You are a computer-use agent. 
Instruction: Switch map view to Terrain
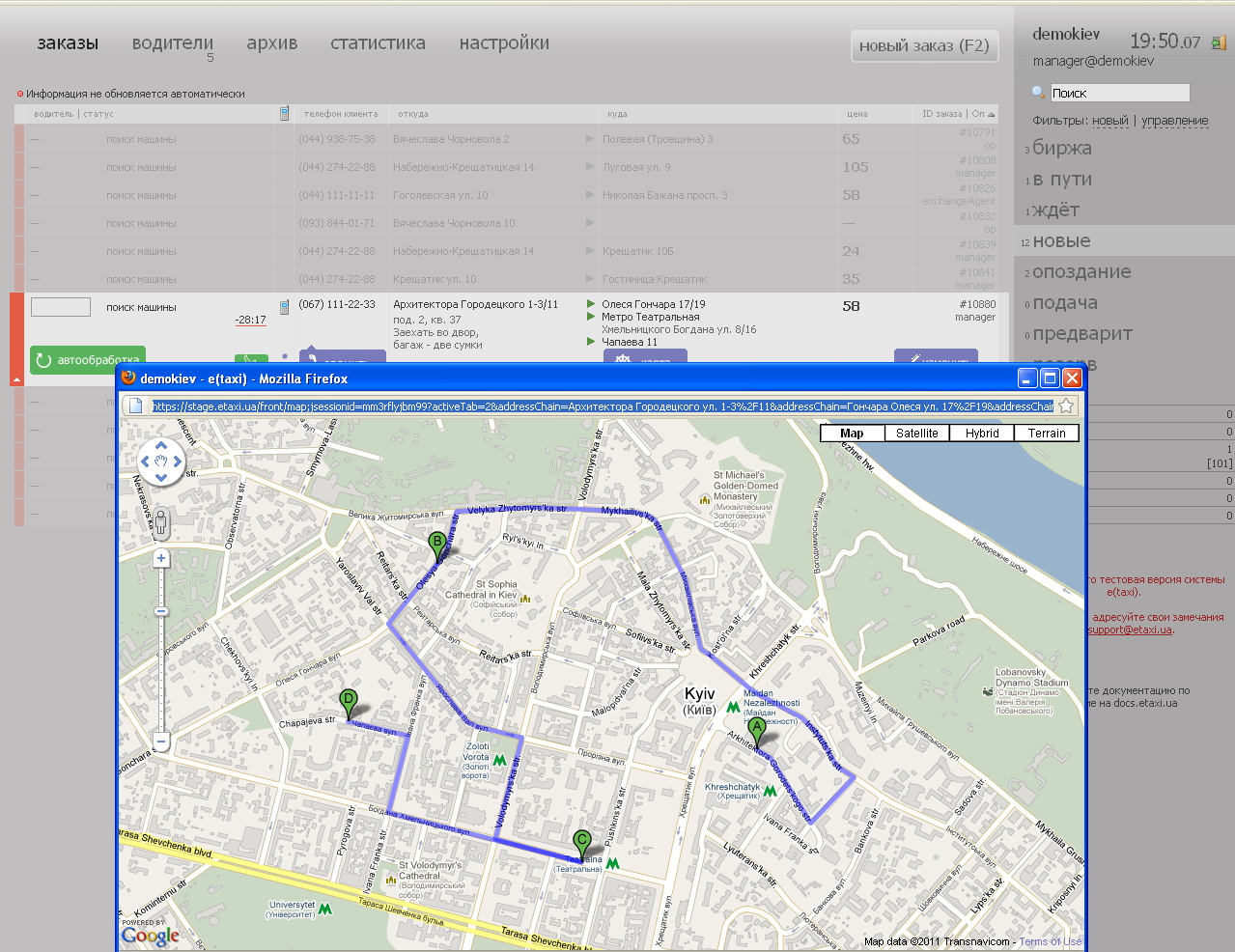[x=1047, y=434]
